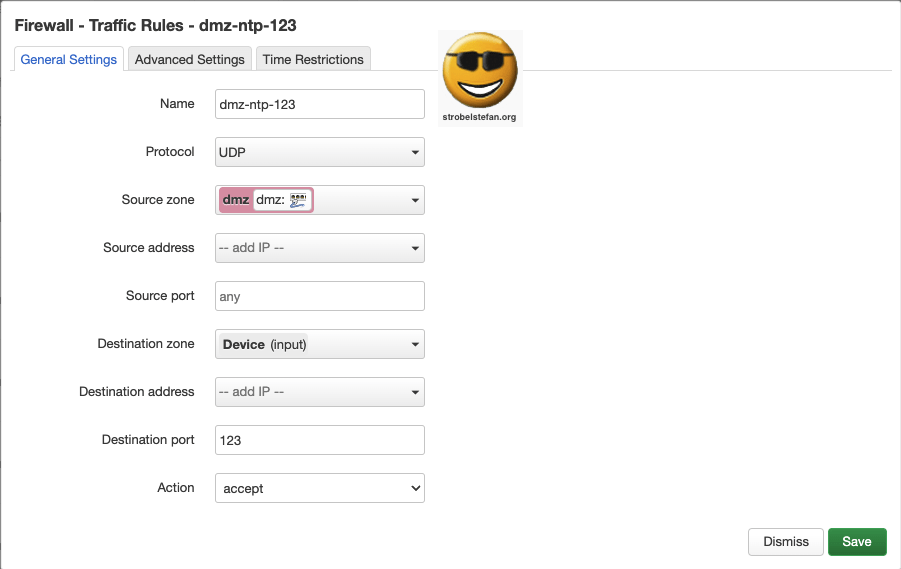901x569 pixels.
Task: Open the Action accept dropdown
Action: [x=319, y=488]
